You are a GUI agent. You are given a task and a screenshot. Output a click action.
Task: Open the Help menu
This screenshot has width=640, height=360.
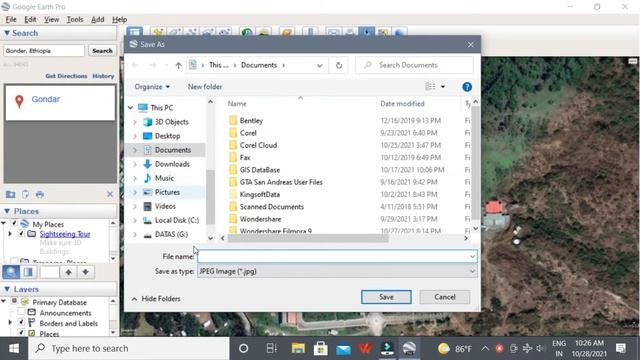120,19
